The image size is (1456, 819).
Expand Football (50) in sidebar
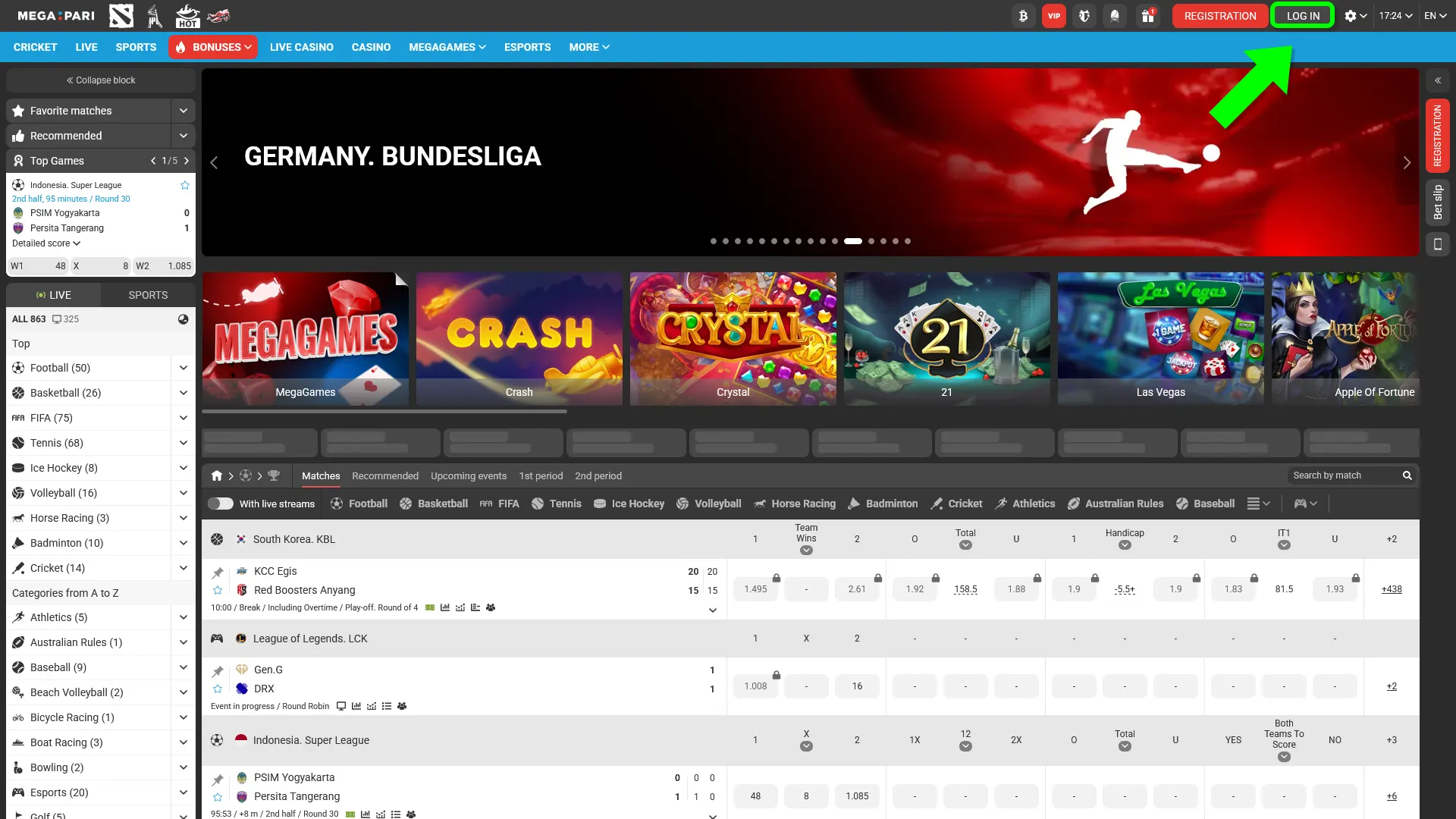coord(184,368)
